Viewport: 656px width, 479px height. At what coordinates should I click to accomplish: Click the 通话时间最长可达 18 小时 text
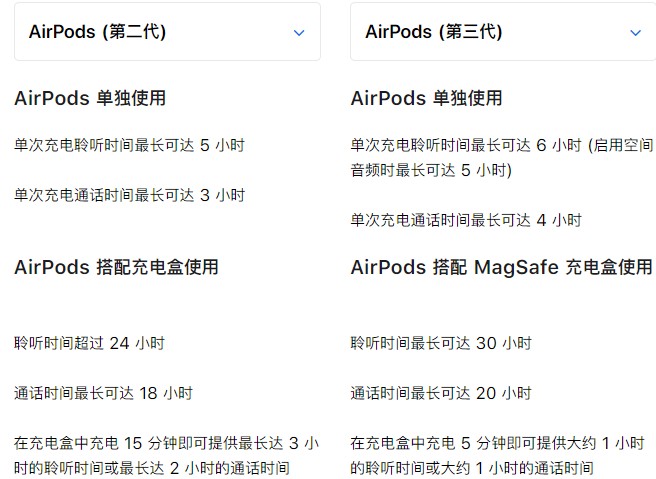coord(103,393)
